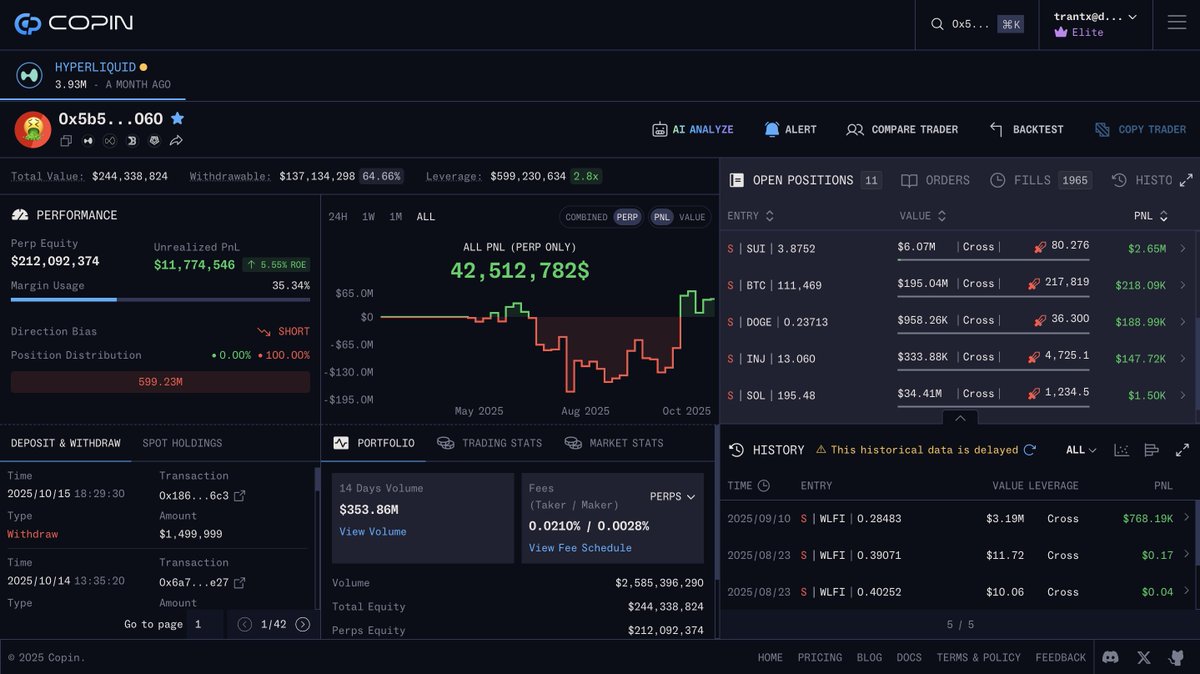The width and height of the screenshot is (1200, 674).
Task: Expand the BTC position row chevron
Action: pos(1183,285)
